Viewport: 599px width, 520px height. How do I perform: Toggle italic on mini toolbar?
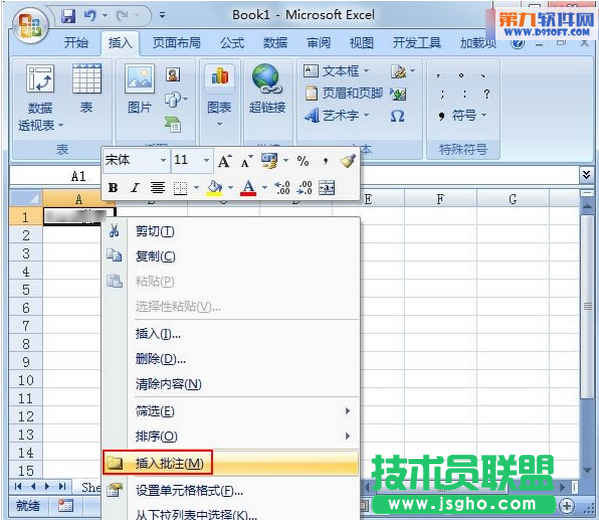point(134,188)
